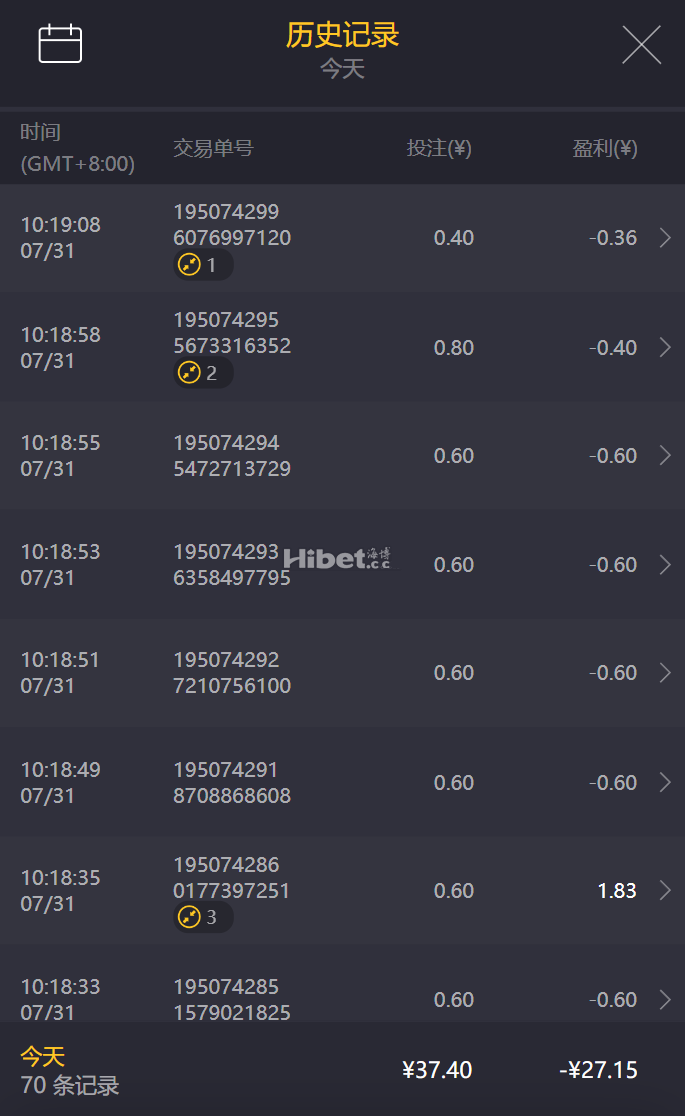Close the history records panel
Screen dimensions: 685x1116
click(641, 45)
